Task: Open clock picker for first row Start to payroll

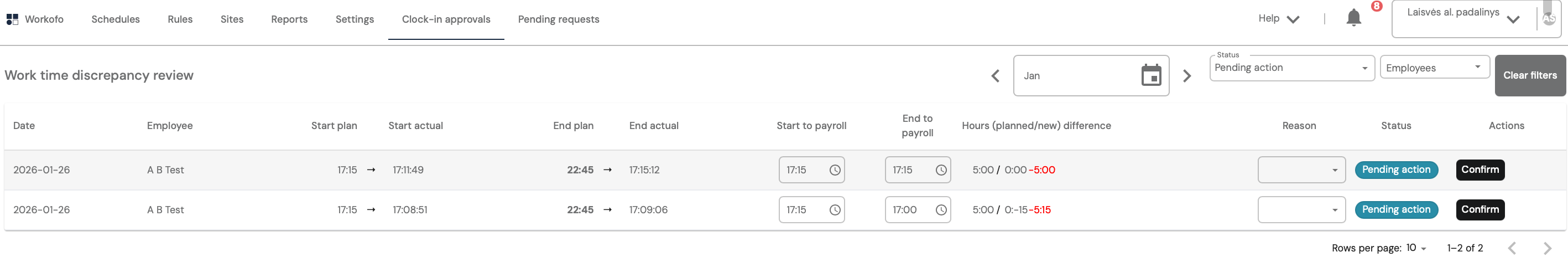Action: click(x=835, y=171)
